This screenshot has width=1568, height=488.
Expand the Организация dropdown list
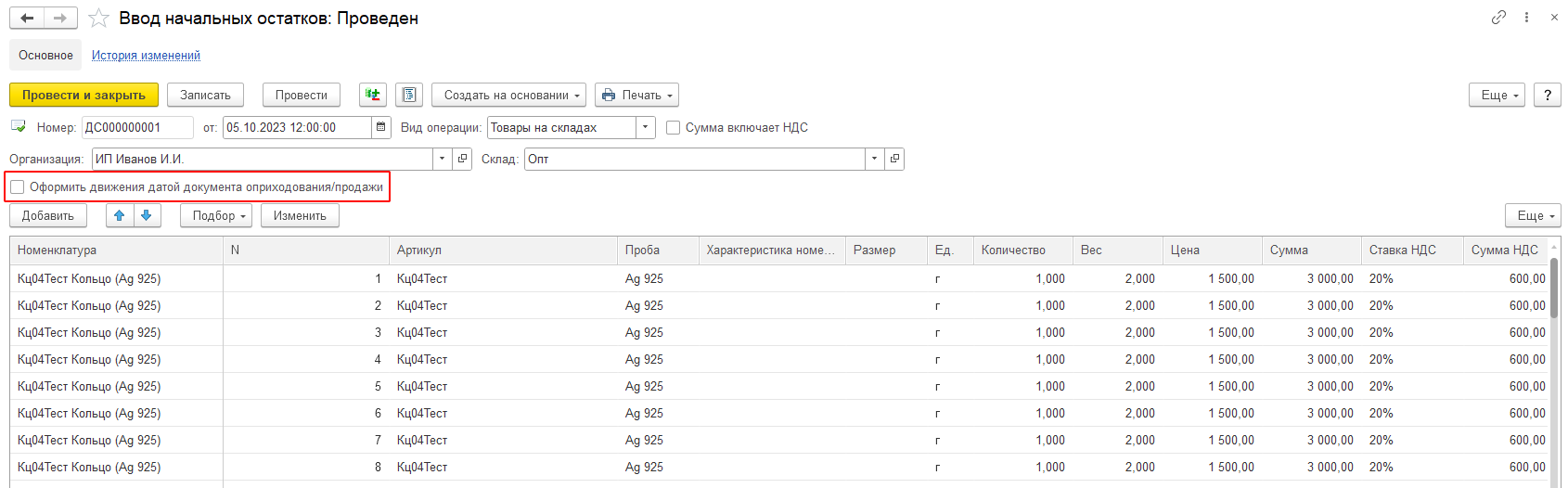[443, 159]
